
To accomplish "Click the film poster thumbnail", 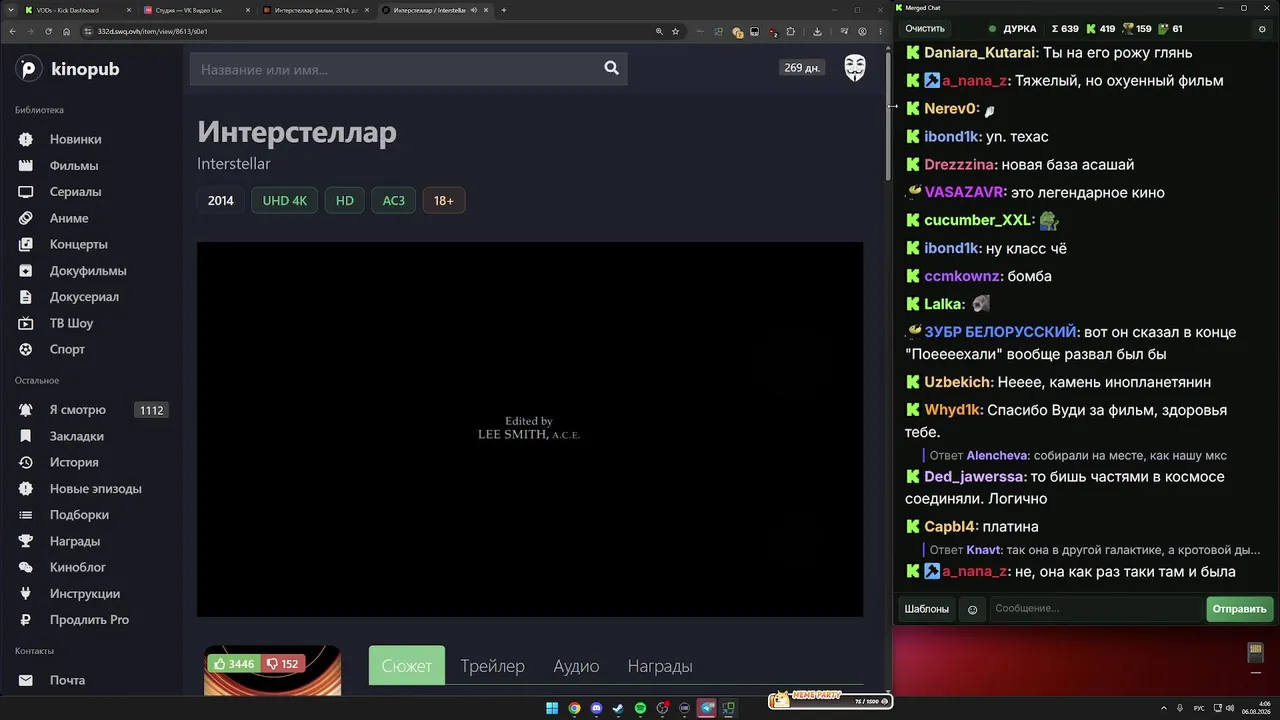I will click(273, 671).
